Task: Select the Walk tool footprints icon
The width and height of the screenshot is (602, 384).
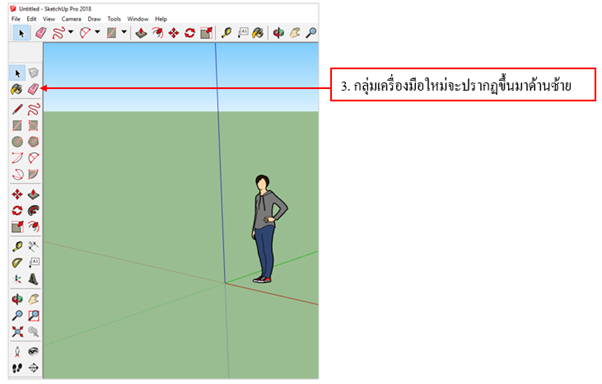Action: point(17,368)
